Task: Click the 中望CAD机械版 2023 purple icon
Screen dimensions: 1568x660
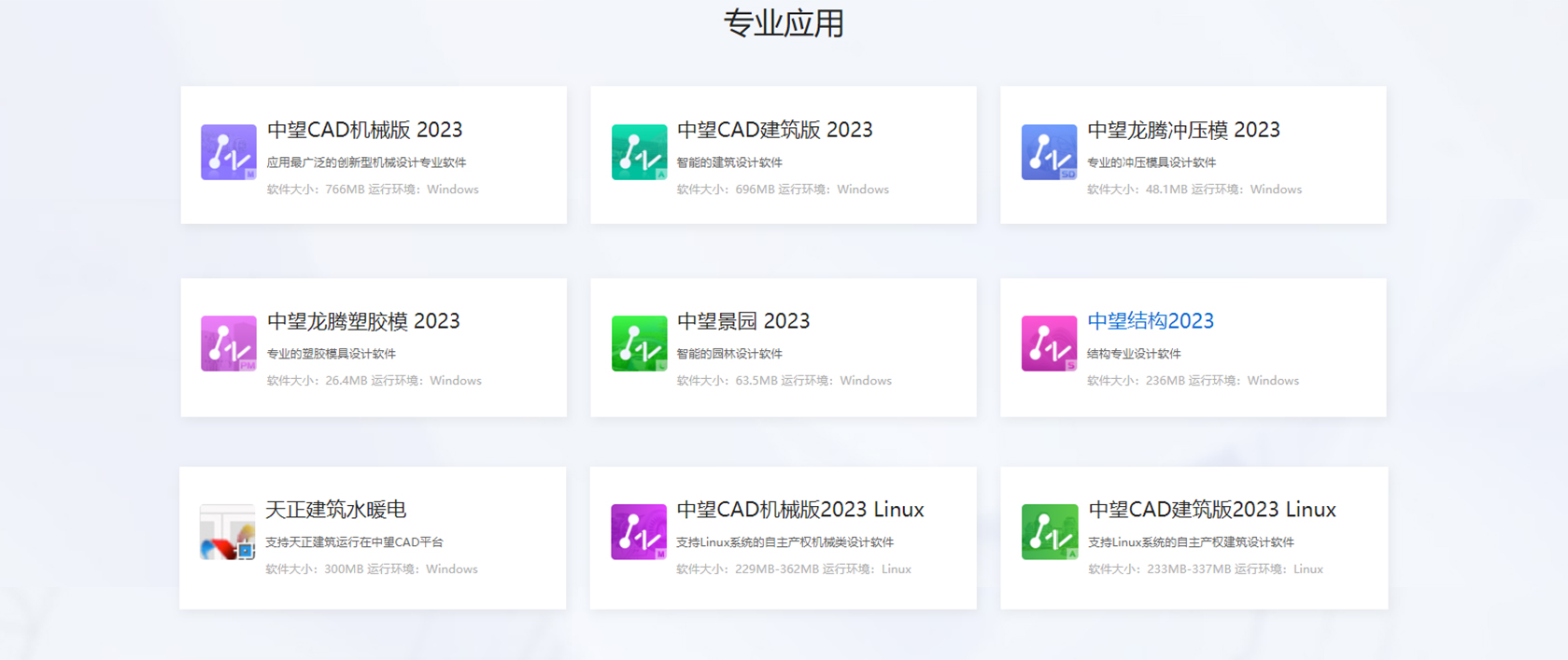Action: 228,152
